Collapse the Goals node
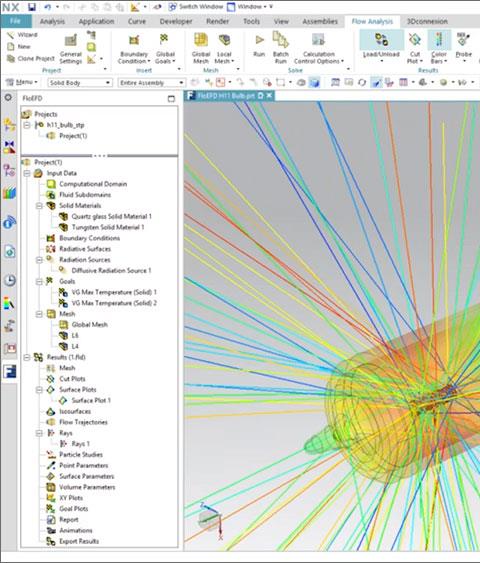Image resolution: width=480 pixels, height=563 pixels. click(x=39, y=282)
